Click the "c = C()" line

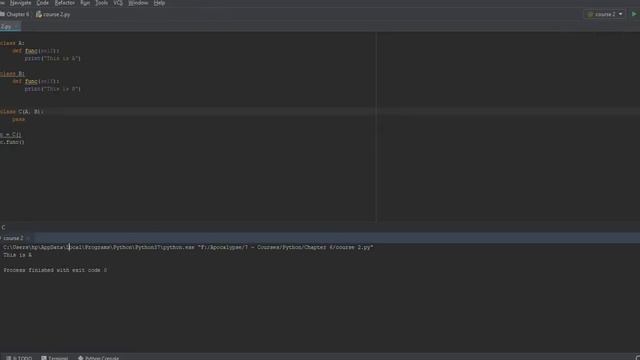coord(10,135)
